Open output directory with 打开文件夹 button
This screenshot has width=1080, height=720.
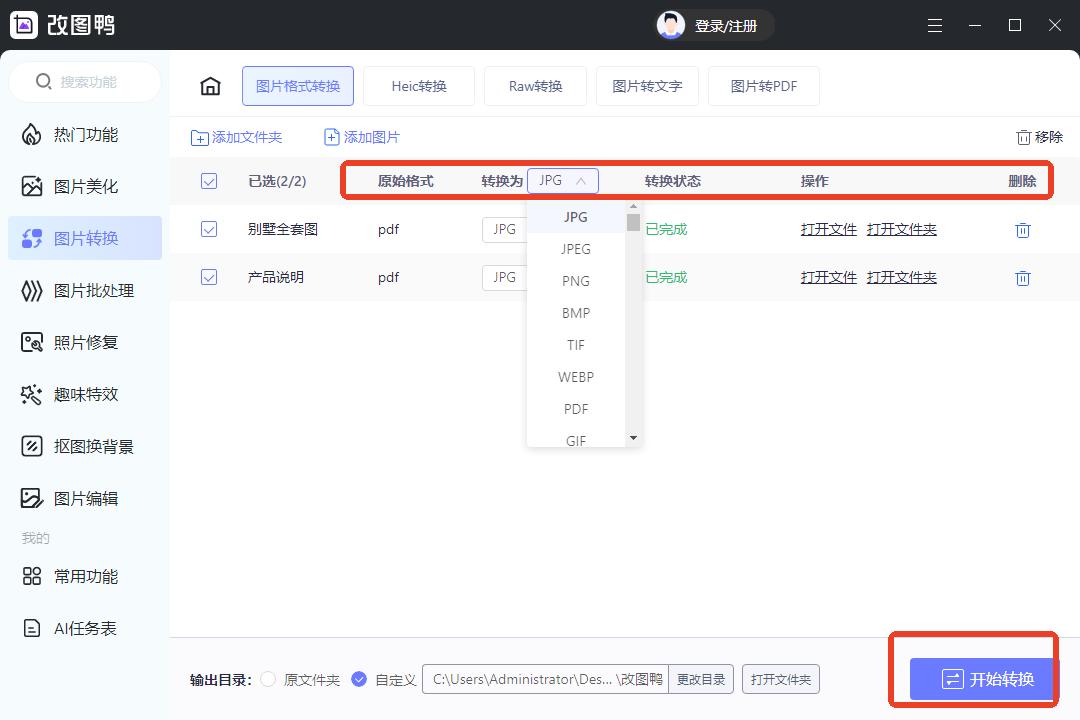[781, 679]
